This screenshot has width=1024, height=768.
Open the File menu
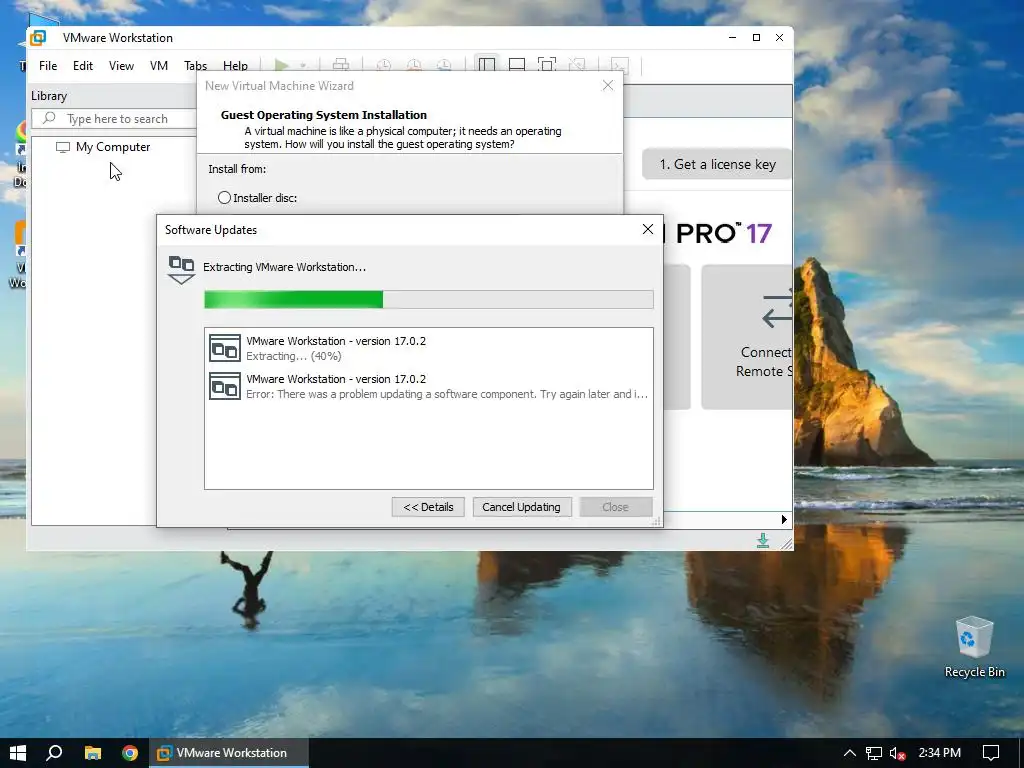[x=48, y=66]
